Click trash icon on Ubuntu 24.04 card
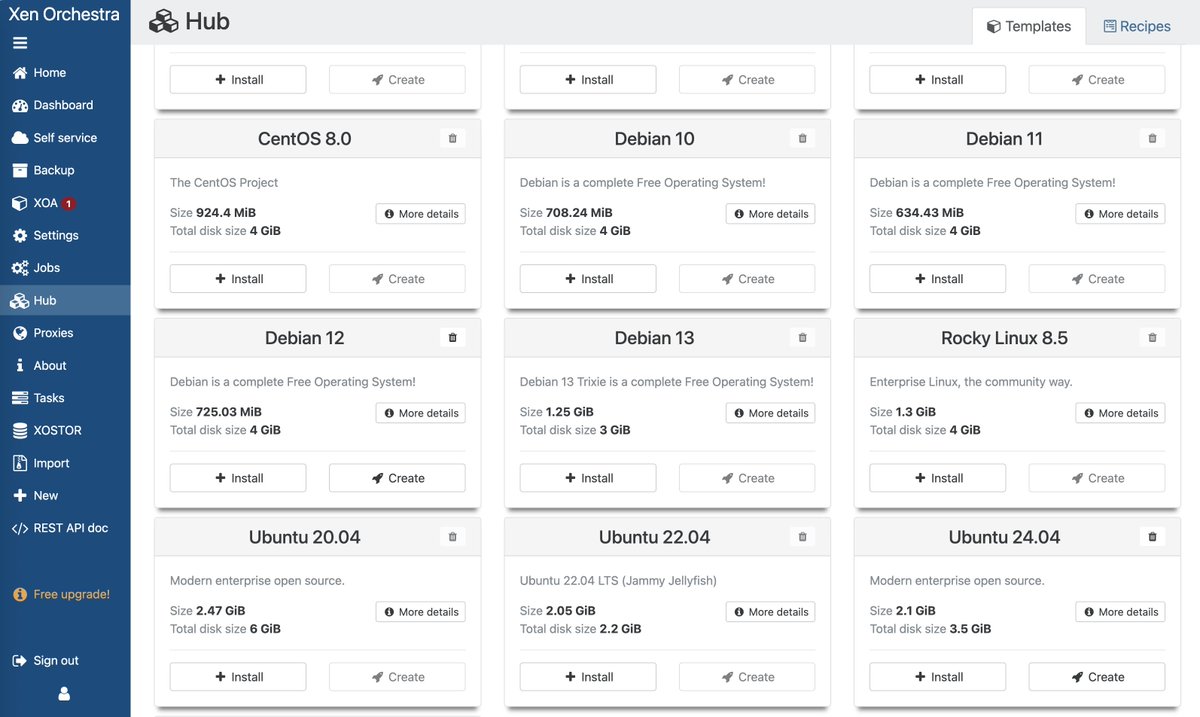The height and width of the screenshot is (717, 1200). (1152, 537)
